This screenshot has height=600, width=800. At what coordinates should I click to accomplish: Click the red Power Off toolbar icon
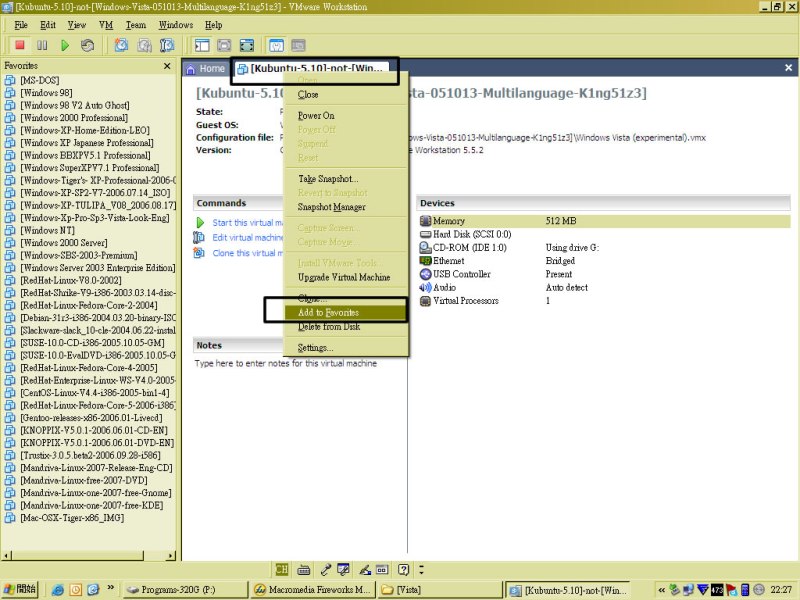[20, 45]
